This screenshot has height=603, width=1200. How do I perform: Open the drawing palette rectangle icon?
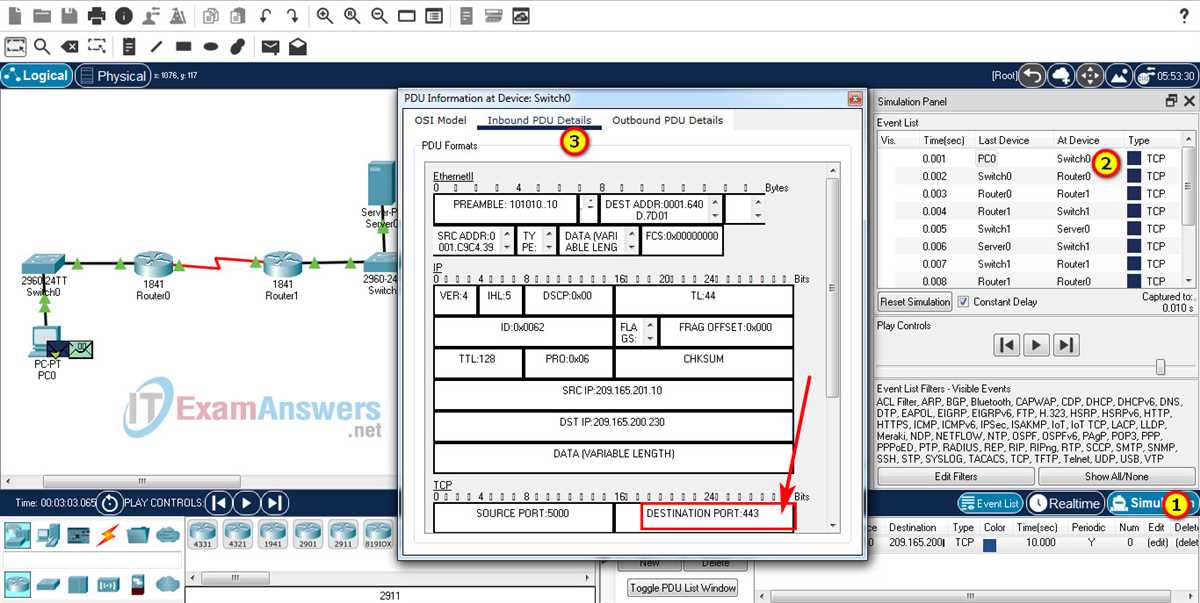(x=407, y=16)
